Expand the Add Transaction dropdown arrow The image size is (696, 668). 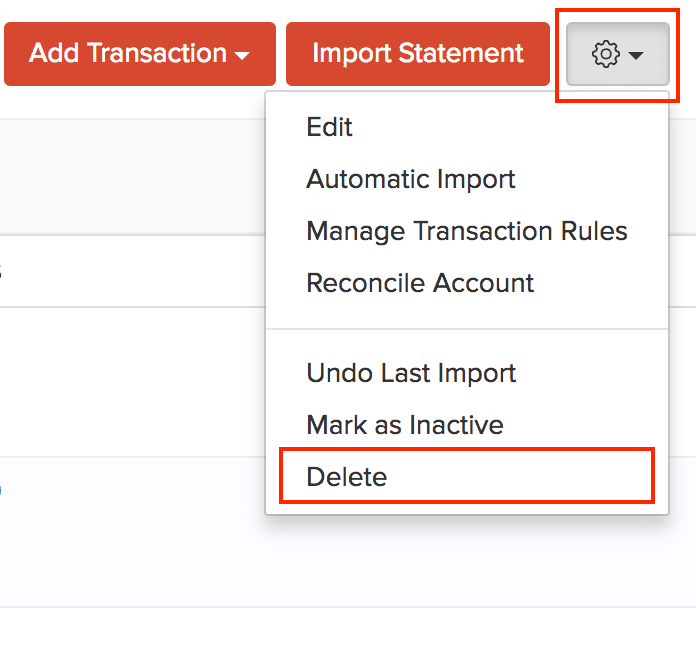pos(242,56)
